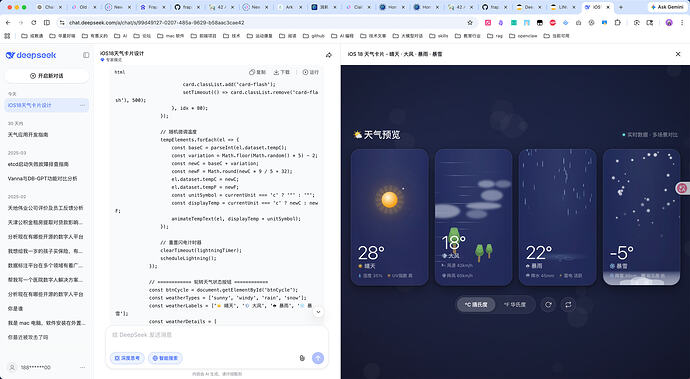Open chat starting 我是 mac 电脑
Viewport: 690px width, 379px height.
pos(46,323)
